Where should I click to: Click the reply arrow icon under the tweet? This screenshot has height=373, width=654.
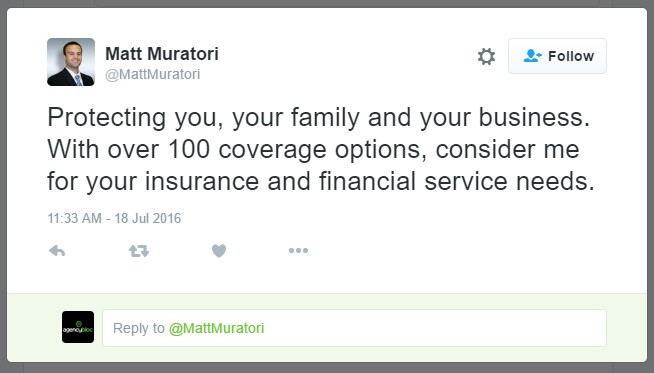pos(57,251)
